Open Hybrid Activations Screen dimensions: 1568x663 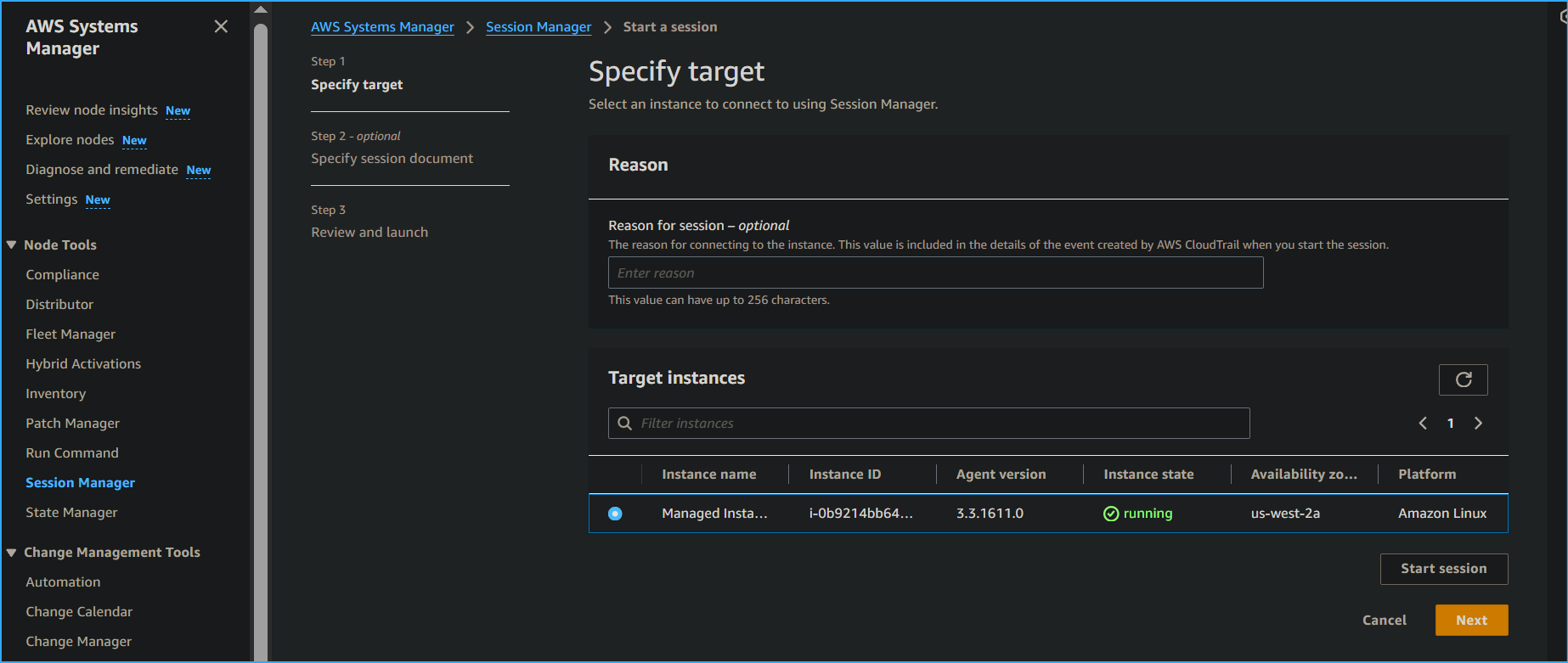pos(83,364)
